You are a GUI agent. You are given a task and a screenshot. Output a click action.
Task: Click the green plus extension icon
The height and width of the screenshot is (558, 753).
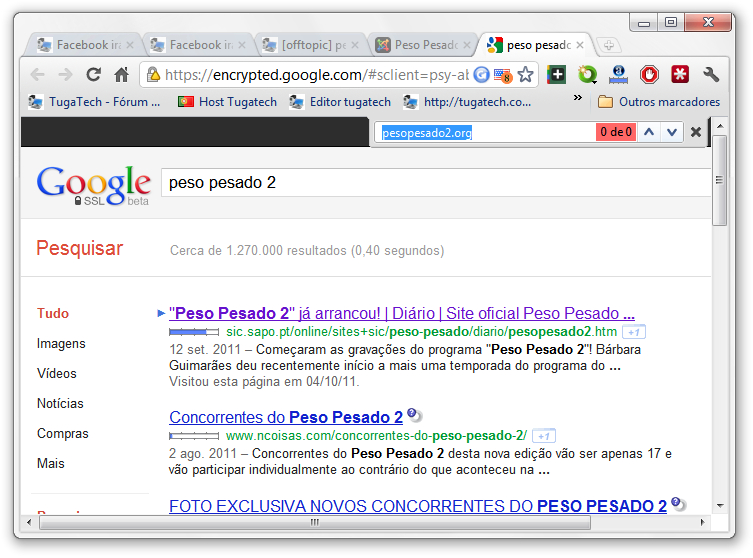pyautogui.click(x=557, y=74)
